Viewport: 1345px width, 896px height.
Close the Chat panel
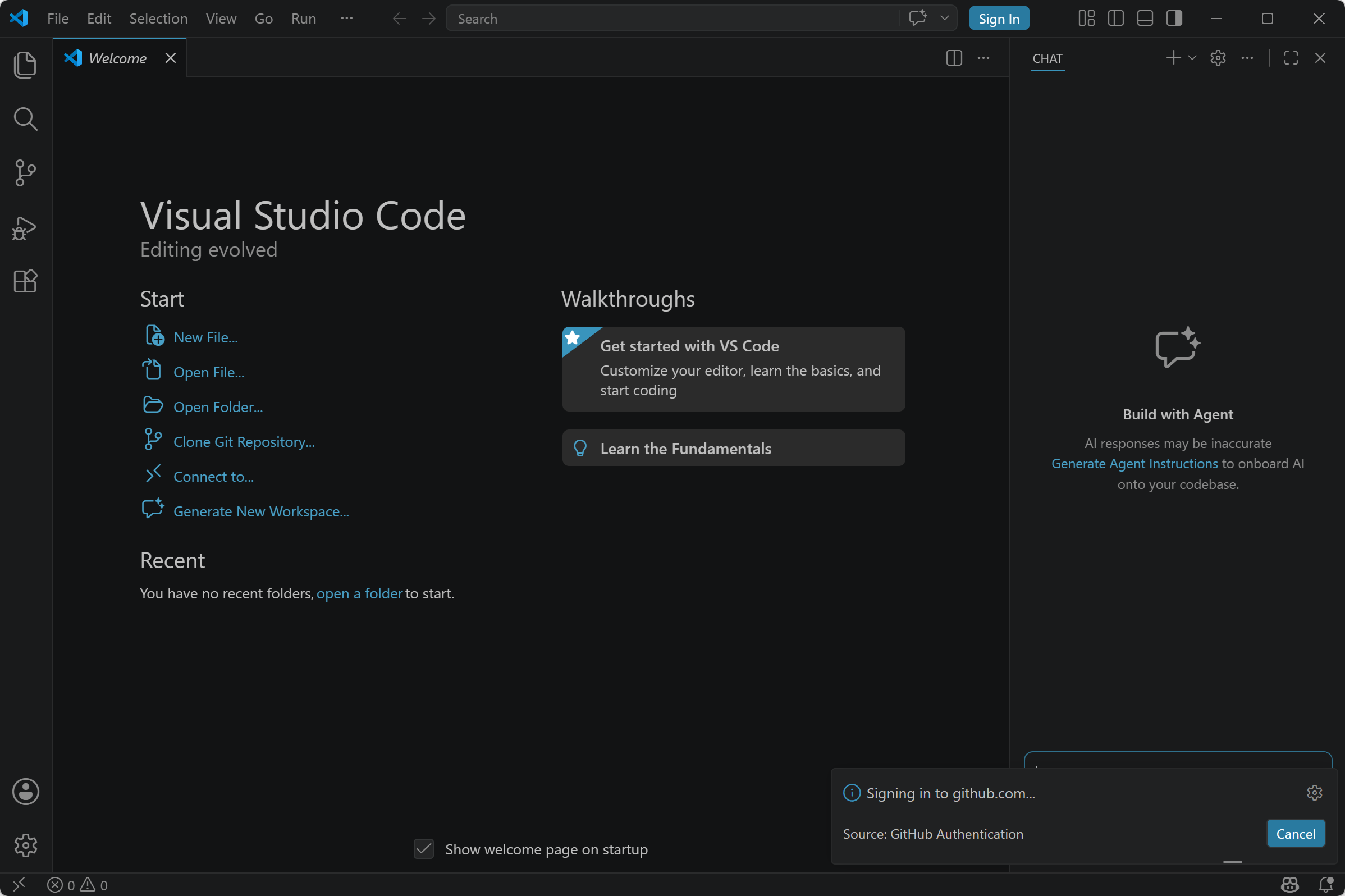tap(1320, 58)
